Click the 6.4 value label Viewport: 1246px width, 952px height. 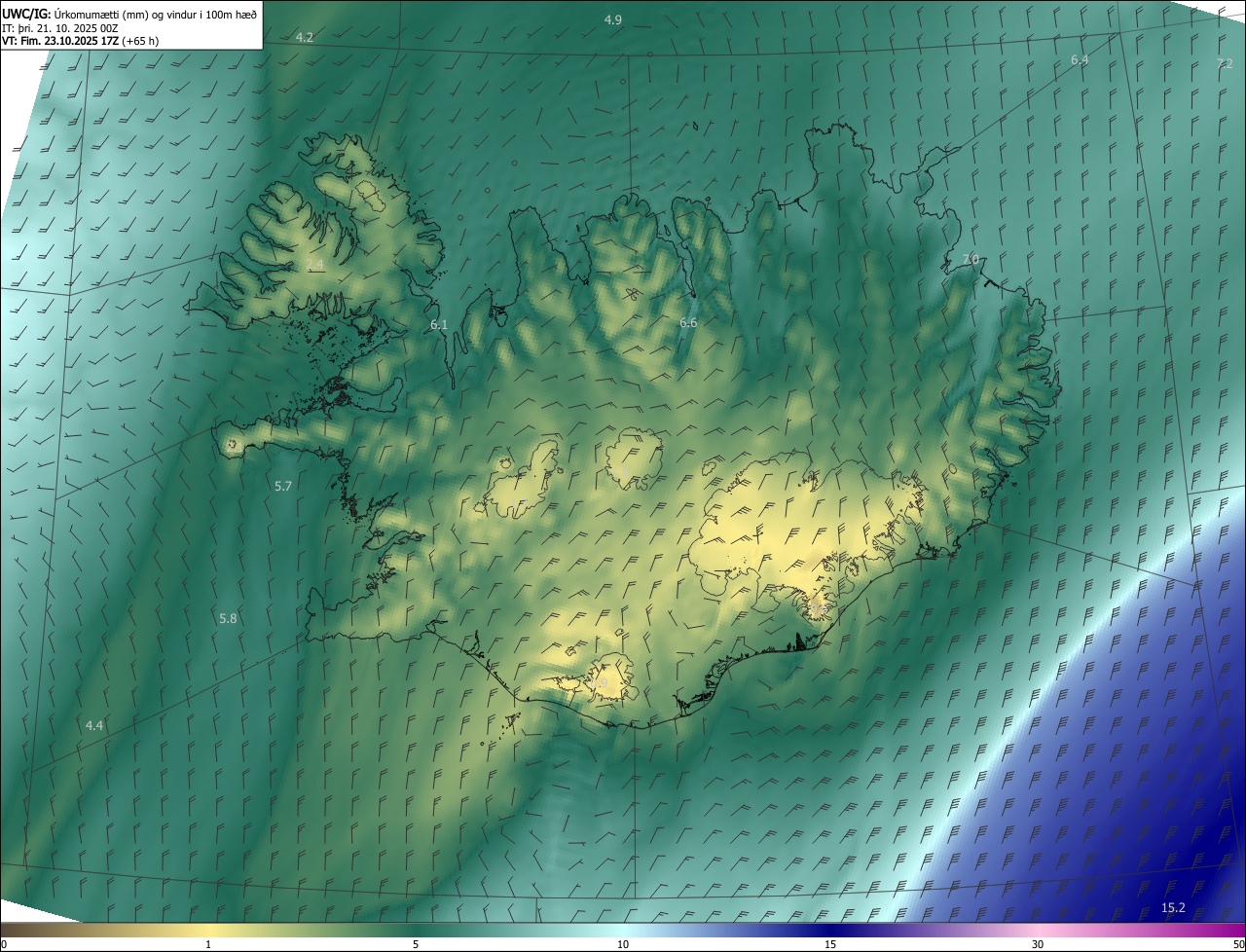click(1080, 60)
